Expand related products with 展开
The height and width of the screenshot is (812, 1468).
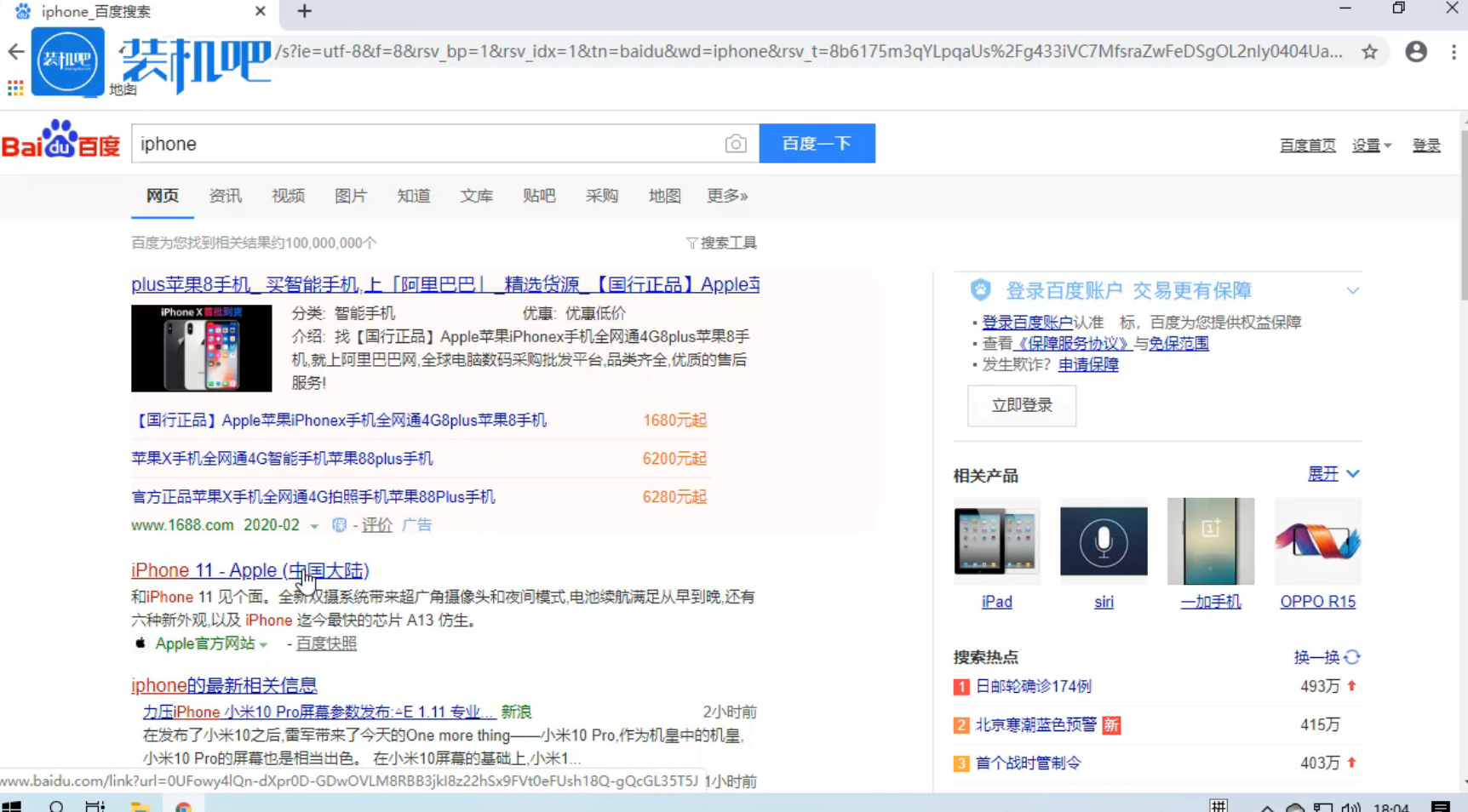point(1333,474)
